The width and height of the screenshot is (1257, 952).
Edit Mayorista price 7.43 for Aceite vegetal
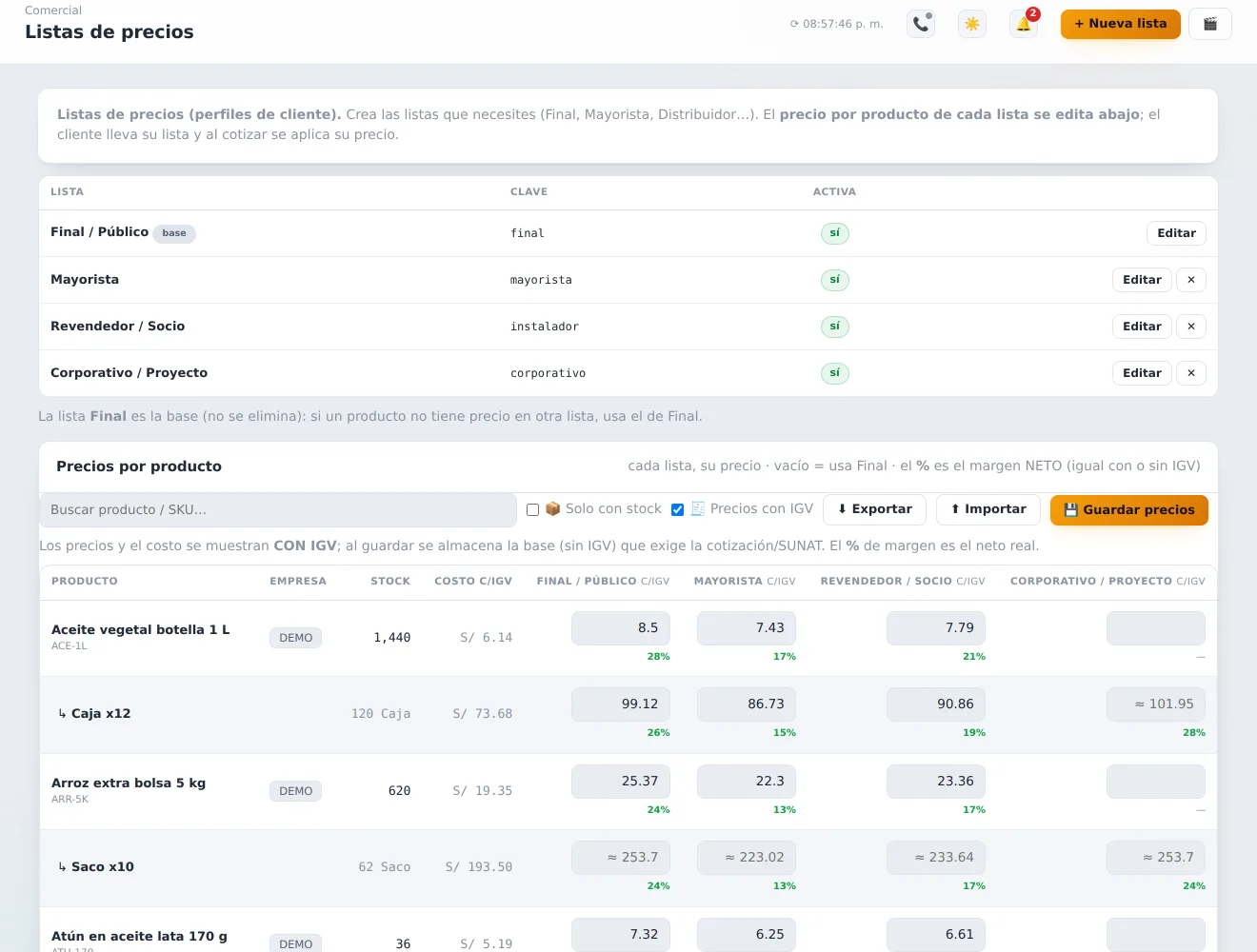click(747, 628)
